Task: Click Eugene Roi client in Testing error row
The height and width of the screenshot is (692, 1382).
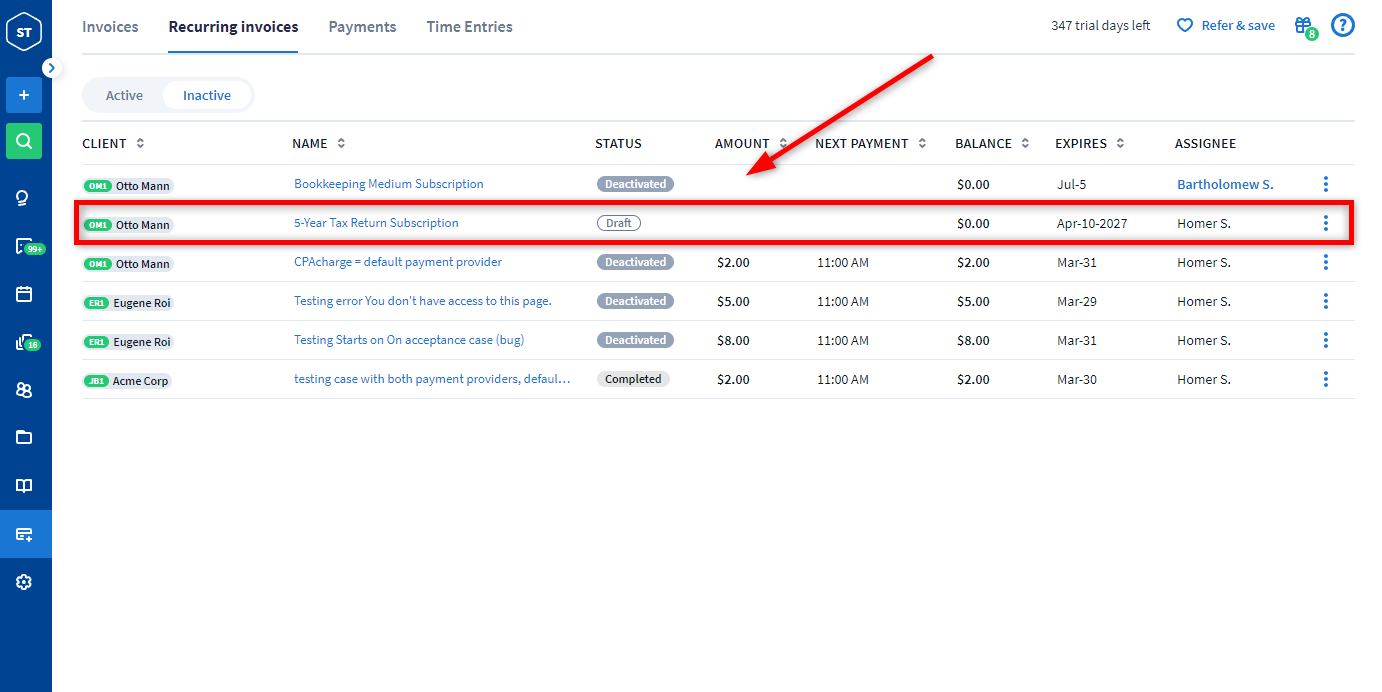Action: click(x=128, y=303)
